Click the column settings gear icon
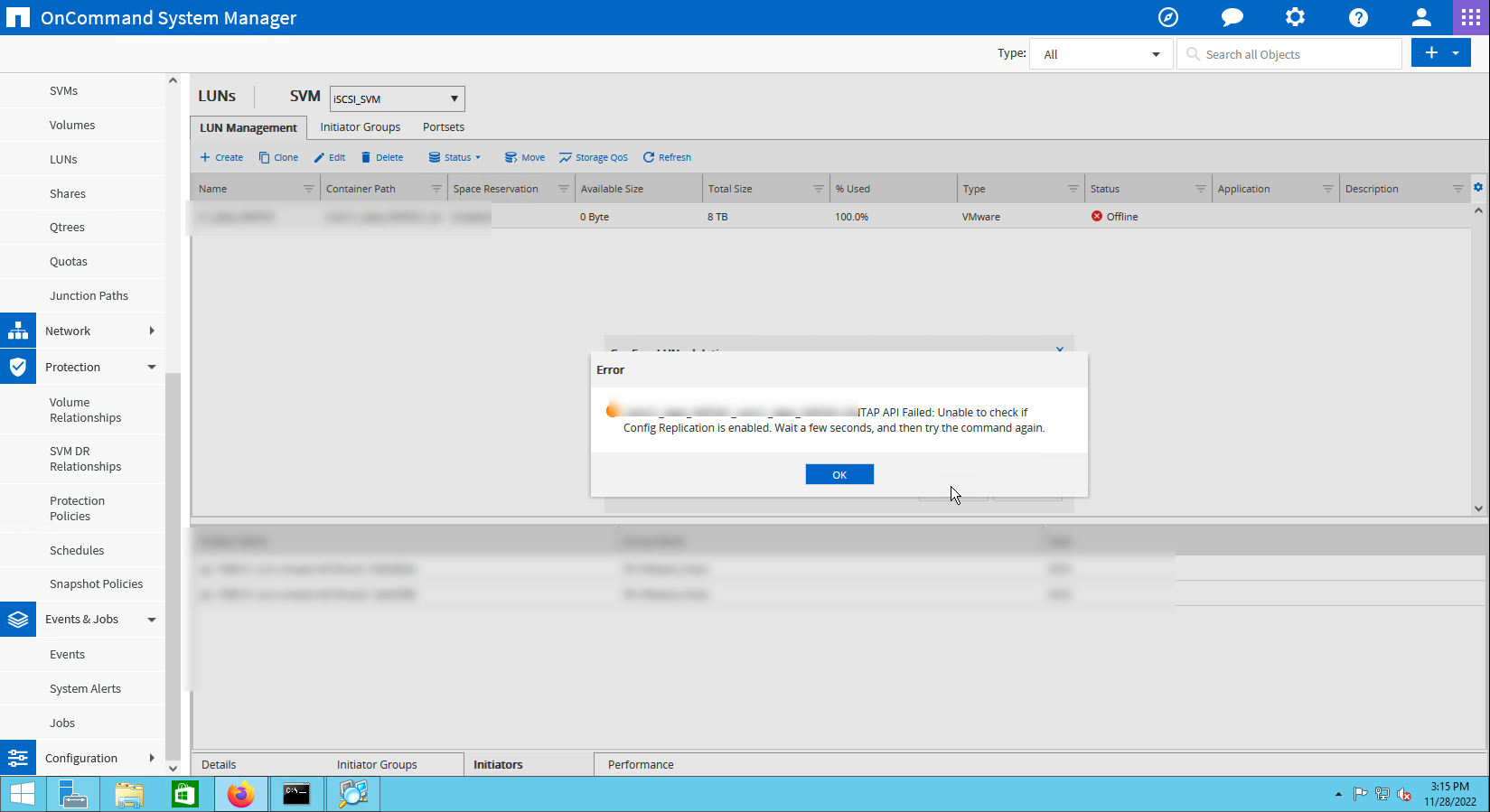 click(x=1478, y=187)
